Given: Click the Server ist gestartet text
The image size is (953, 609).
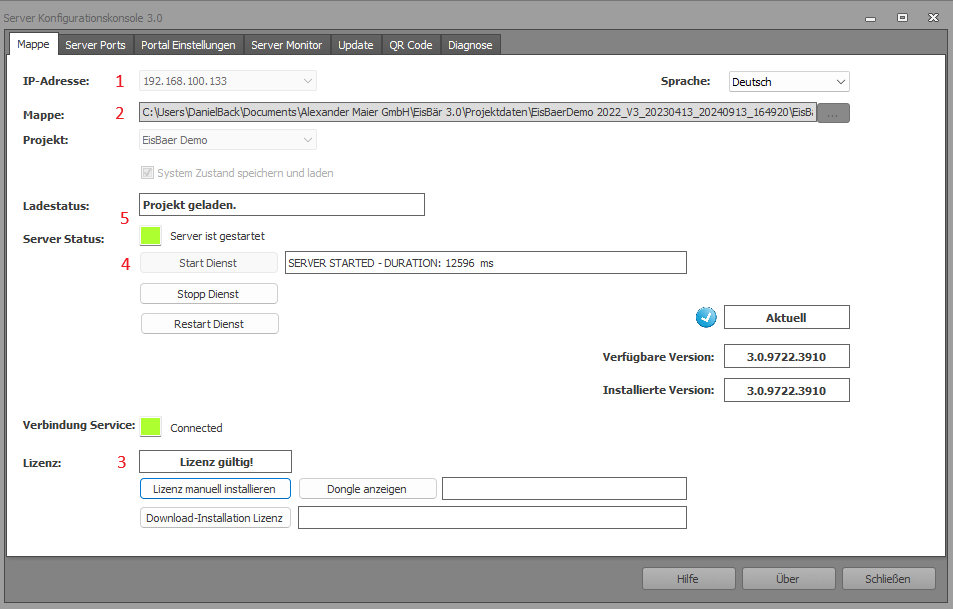Looking at the screenshot, I should [x=217, y=236].
